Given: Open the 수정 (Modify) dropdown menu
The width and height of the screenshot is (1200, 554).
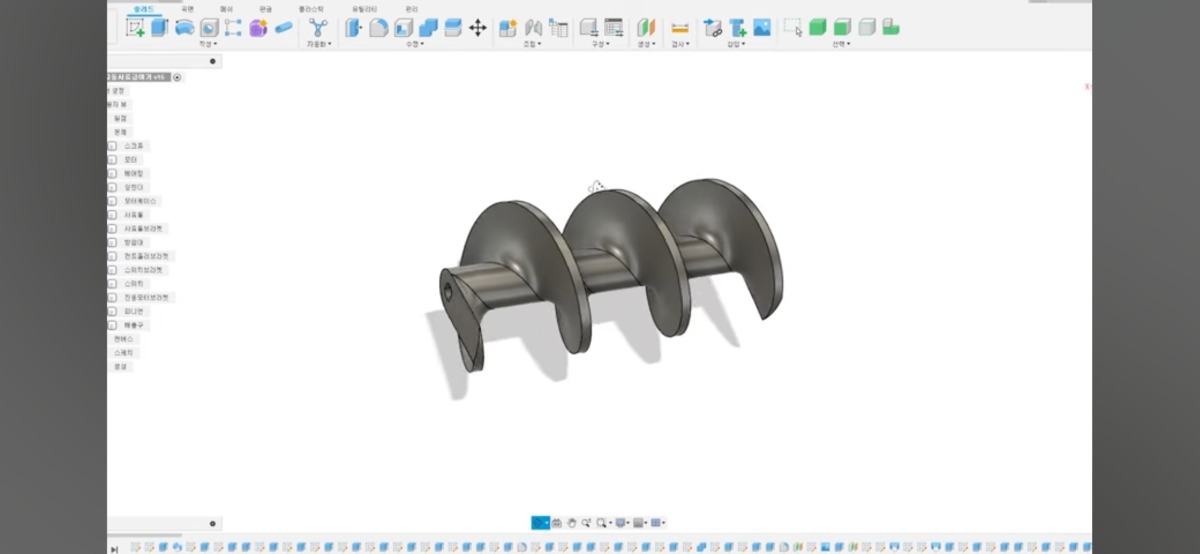Looking at the screenshot, I should click(x=414, y=44).
